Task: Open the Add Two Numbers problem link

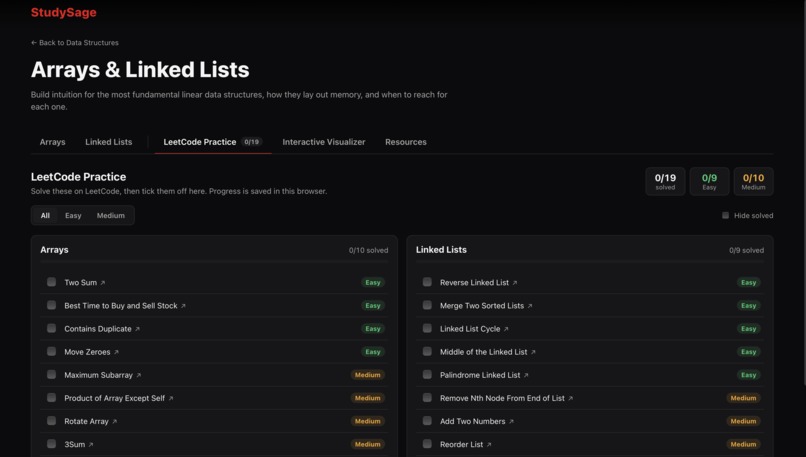Action: click(x=477, y=422)
